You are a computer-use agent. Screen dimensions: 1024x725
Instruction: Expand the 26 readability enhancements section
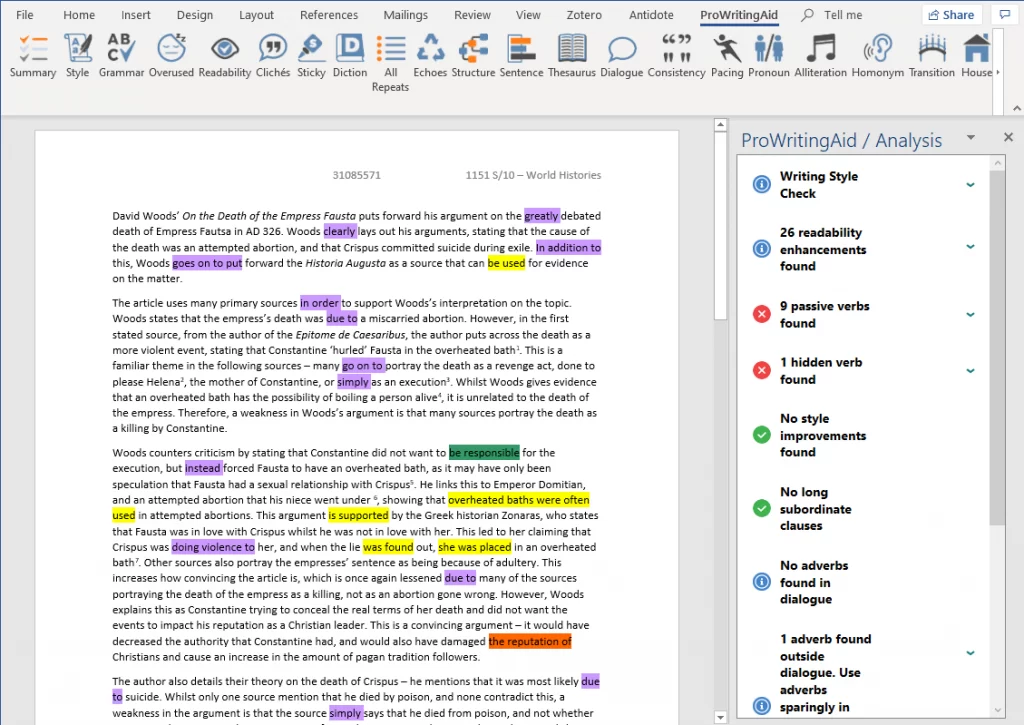pyautogui.click(x=970, y=247)
